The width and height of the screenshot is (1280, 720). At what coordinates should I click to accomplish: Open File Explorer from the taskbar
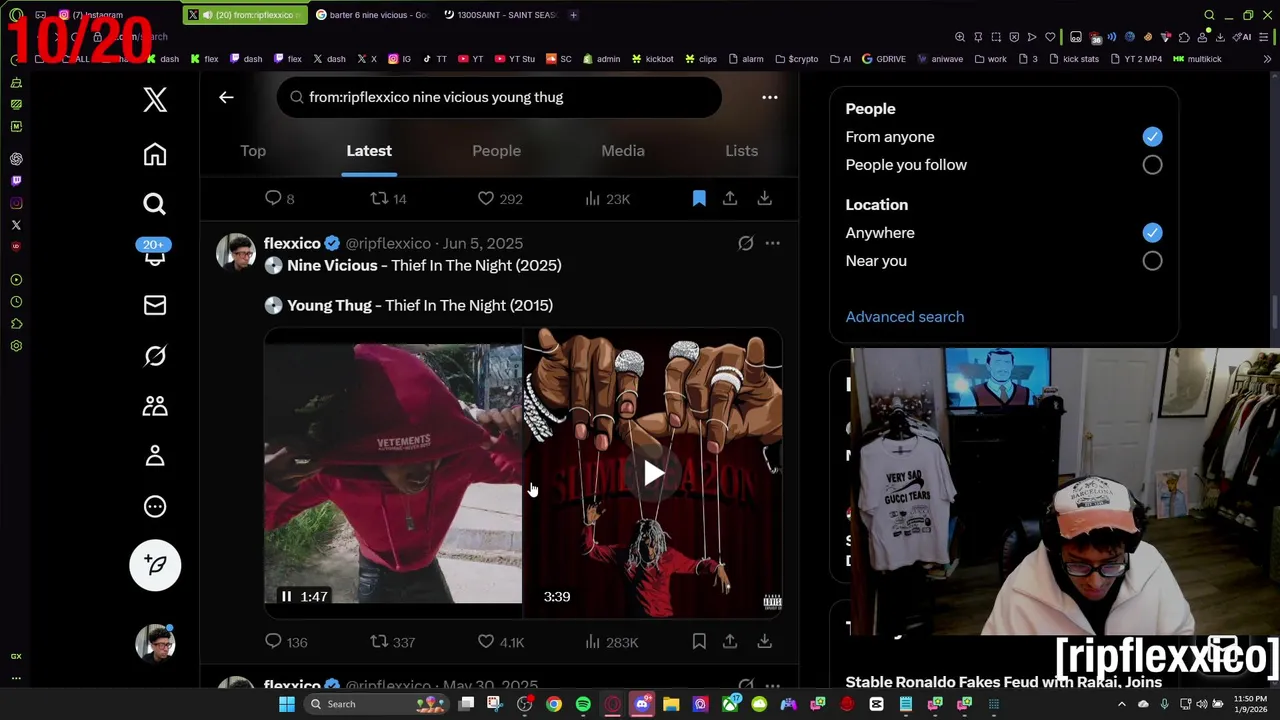[x=671, y=704]
